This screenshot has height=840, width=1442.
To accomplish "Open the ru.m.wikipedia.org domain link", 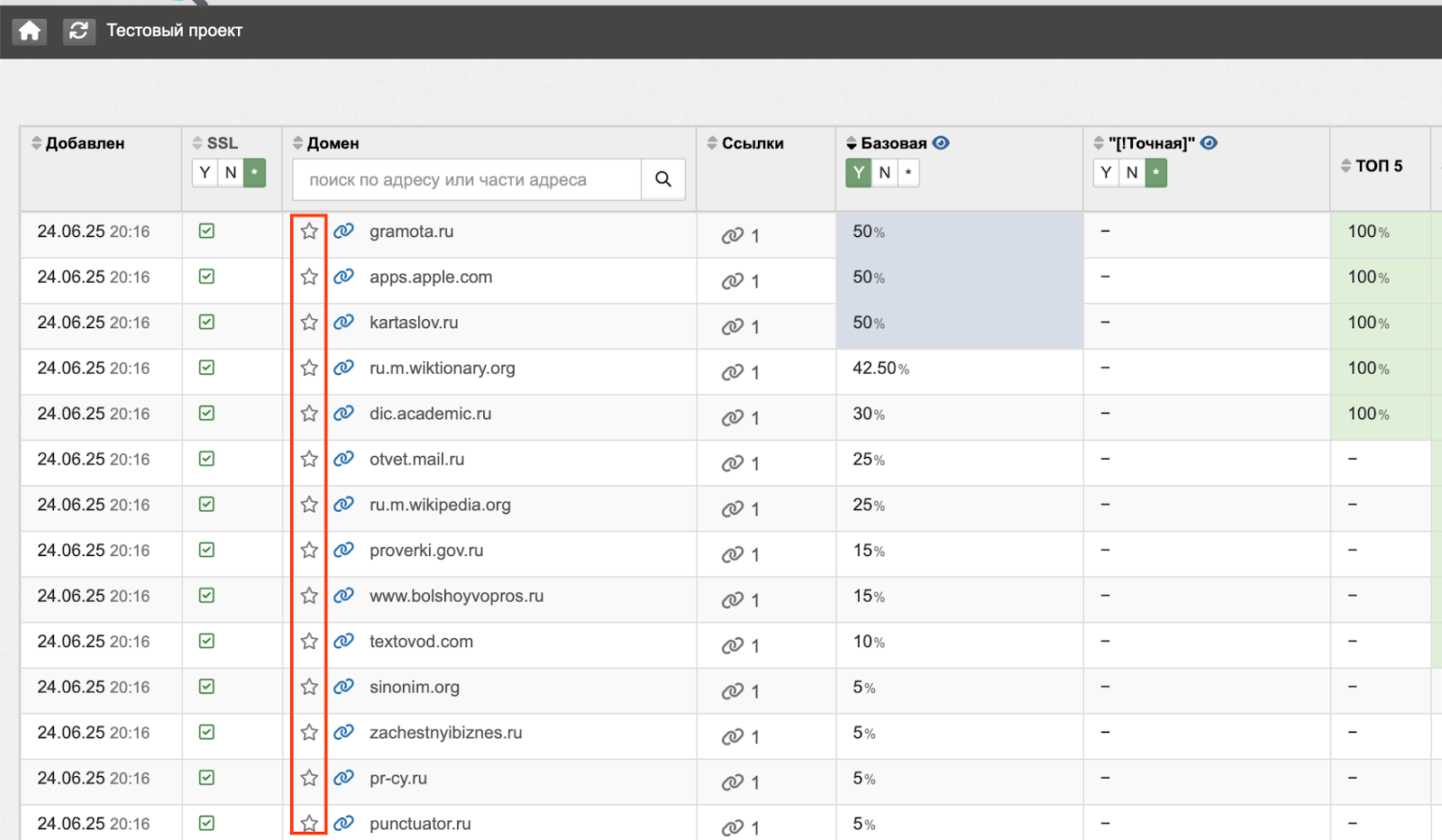I will (440, 505).
